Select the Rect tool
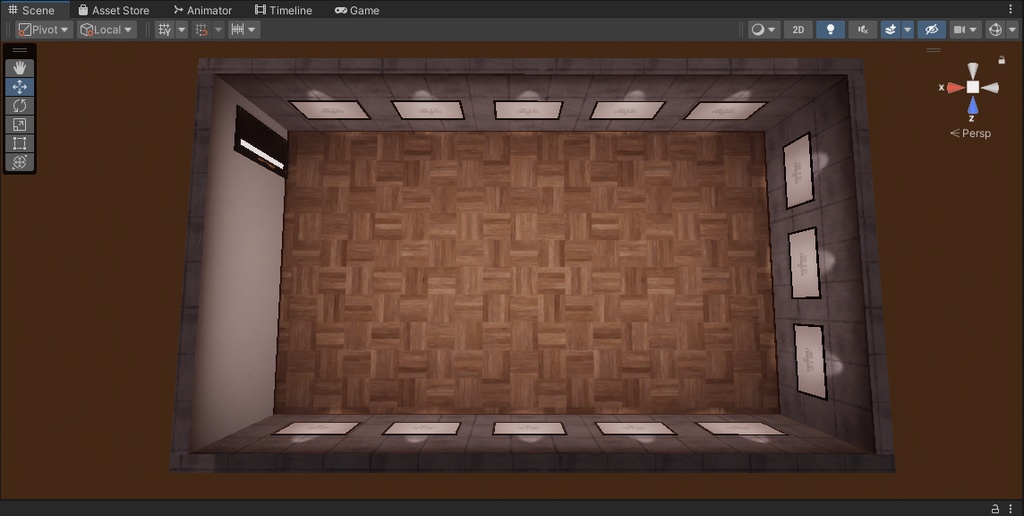 20,144
